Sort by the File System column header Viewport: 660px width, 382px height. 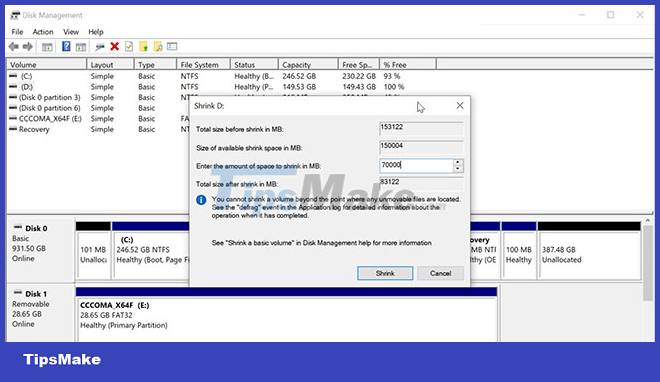click(203, 65)
